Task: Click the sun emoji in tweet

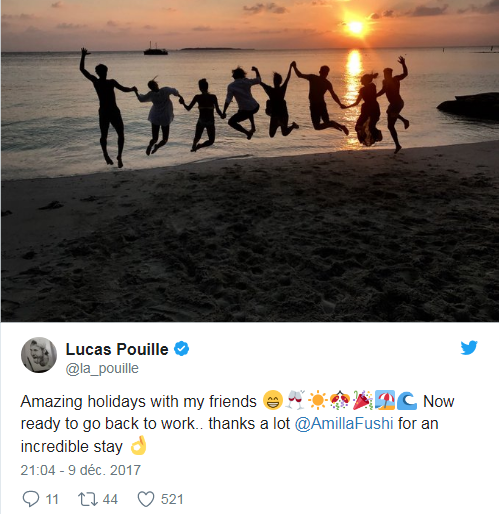Action: 317,400
